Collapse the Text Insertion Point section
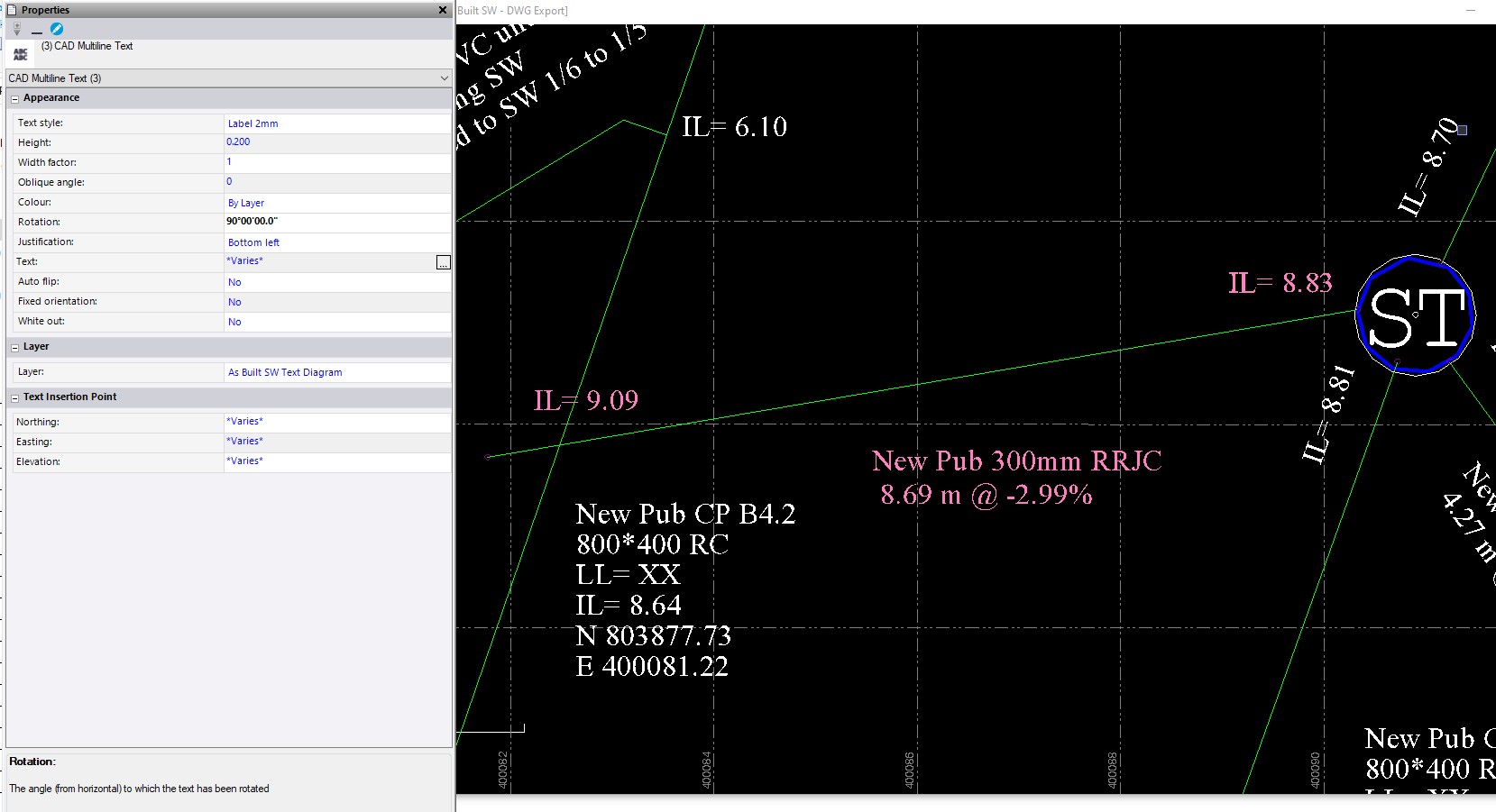 click(x=14, y=397)
